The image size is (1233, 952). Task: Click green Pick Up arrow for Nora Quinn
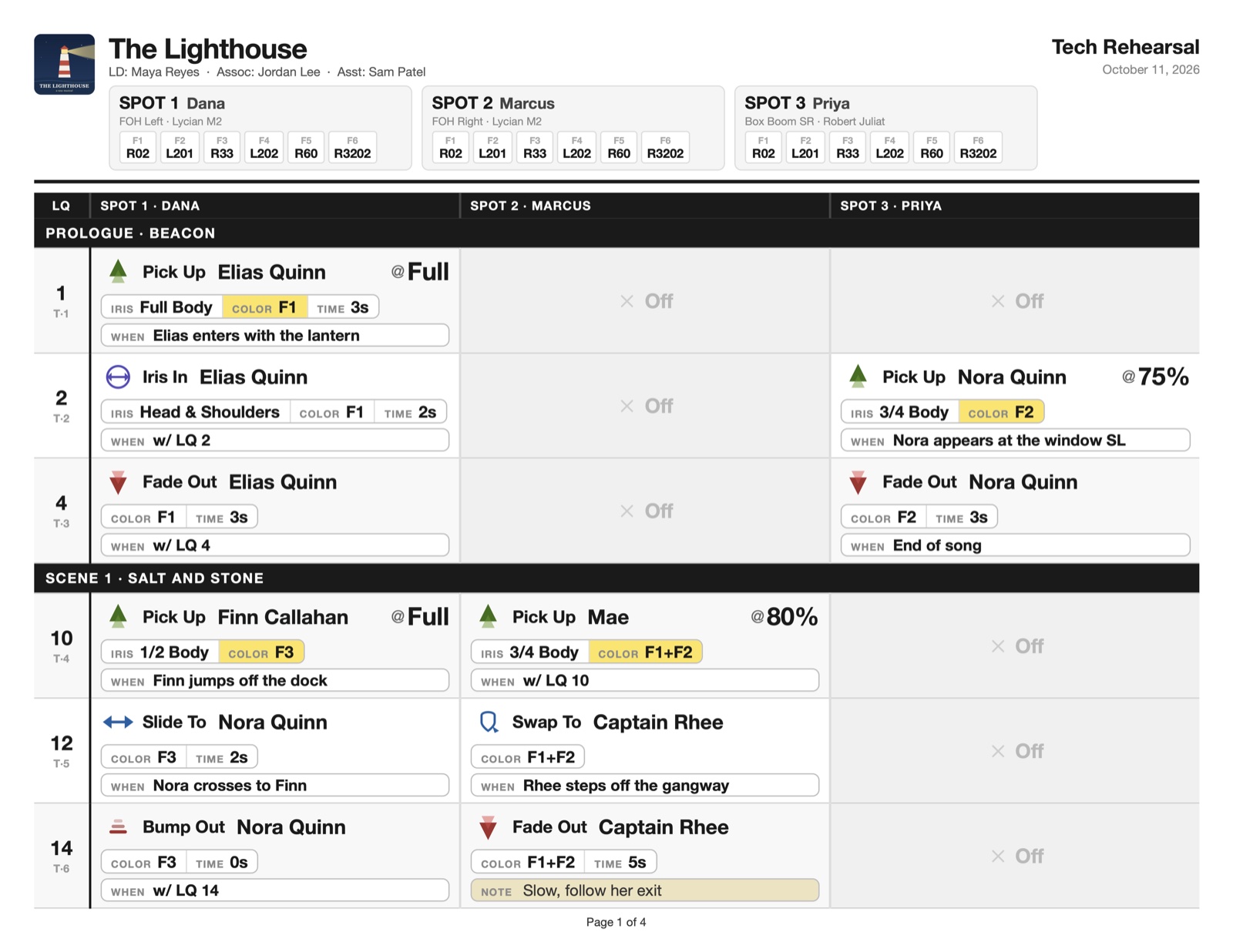click(x=858, y=376)
